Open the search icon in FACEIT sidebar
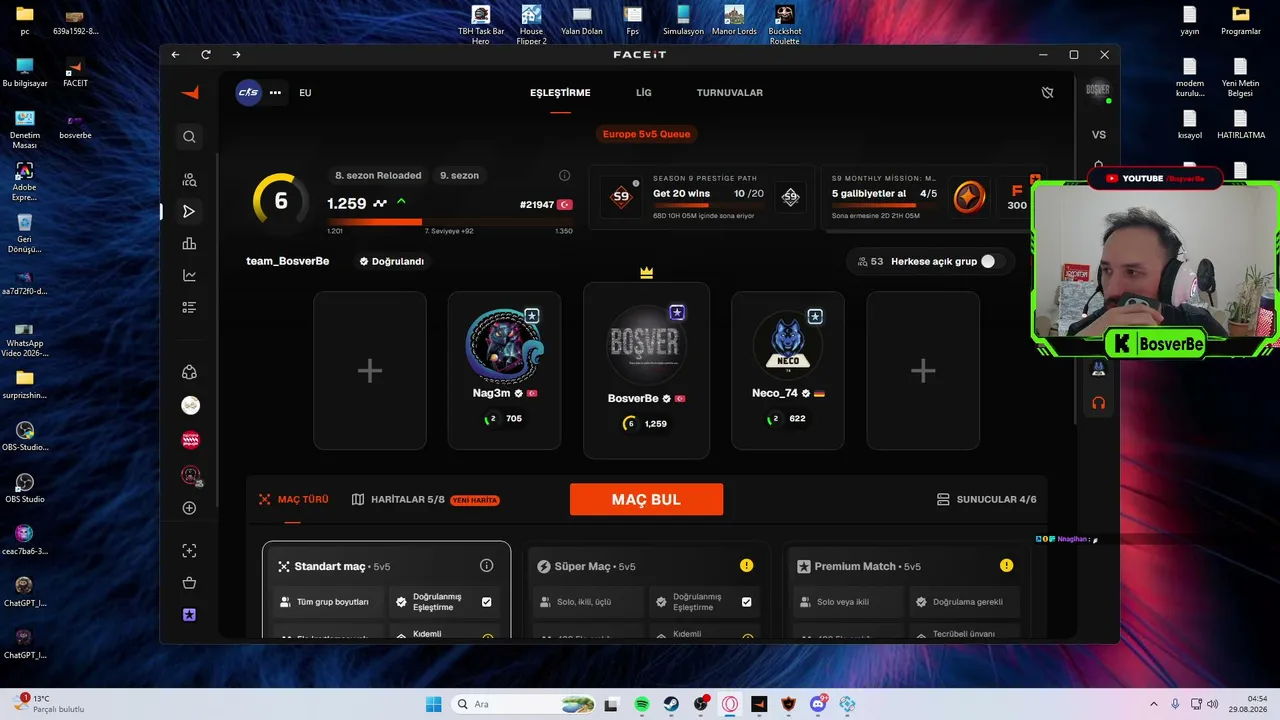Viewport: 1280px width, 720px height. (x=189, y=136)
